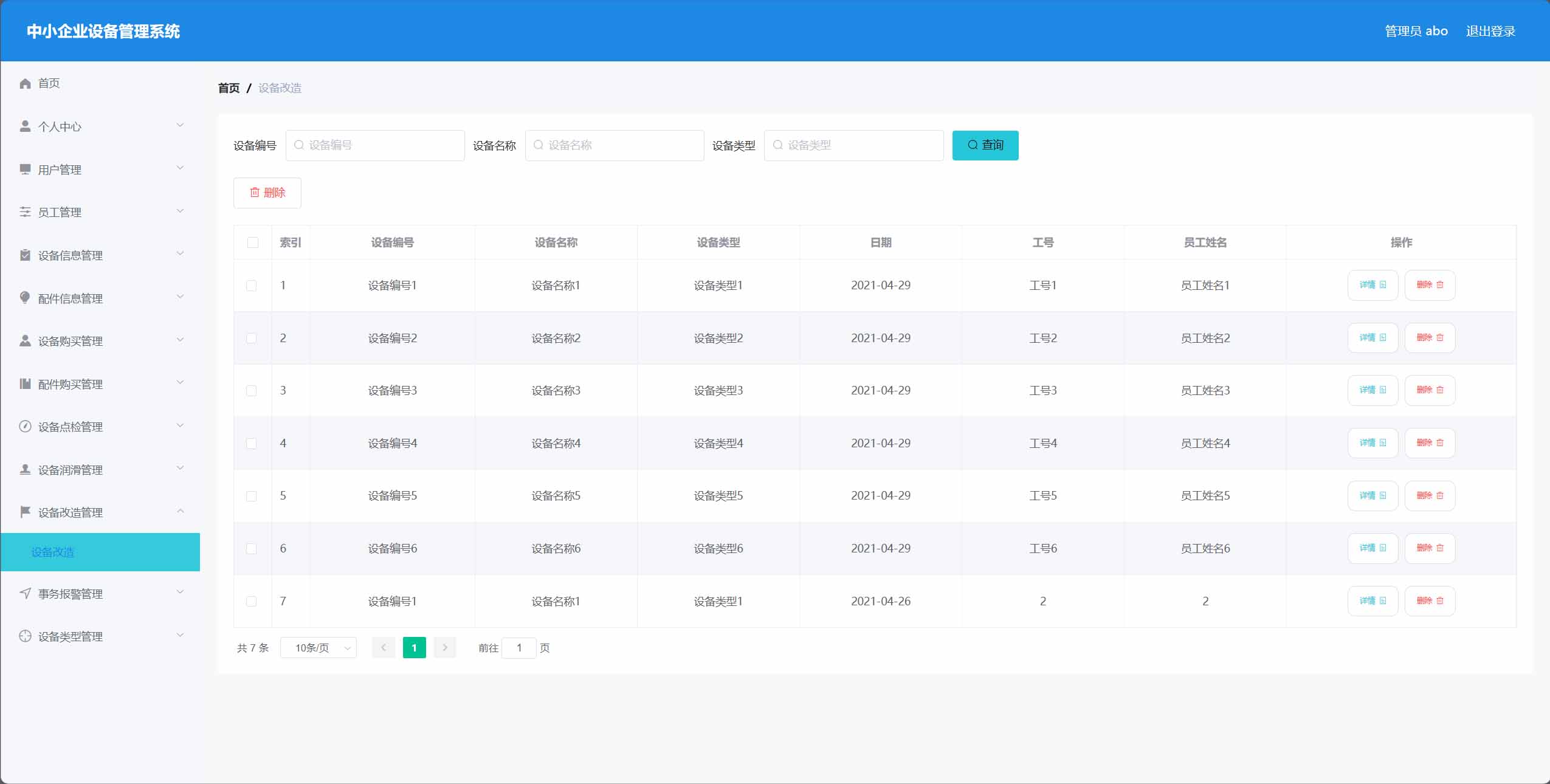Click the magnifier icon on the 查询 button
The height and width of the screenshot is (784, 1550).
[973, 145]
